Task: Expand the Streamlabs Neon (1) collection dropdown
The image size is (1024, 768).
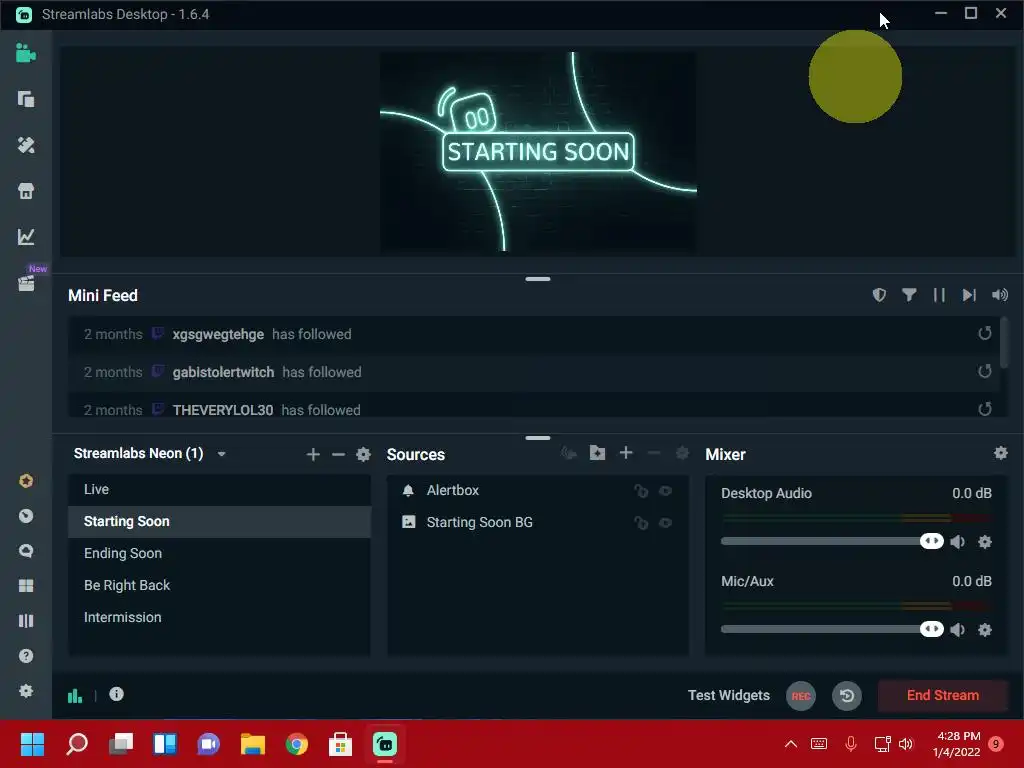Action: tap(221, 454)
